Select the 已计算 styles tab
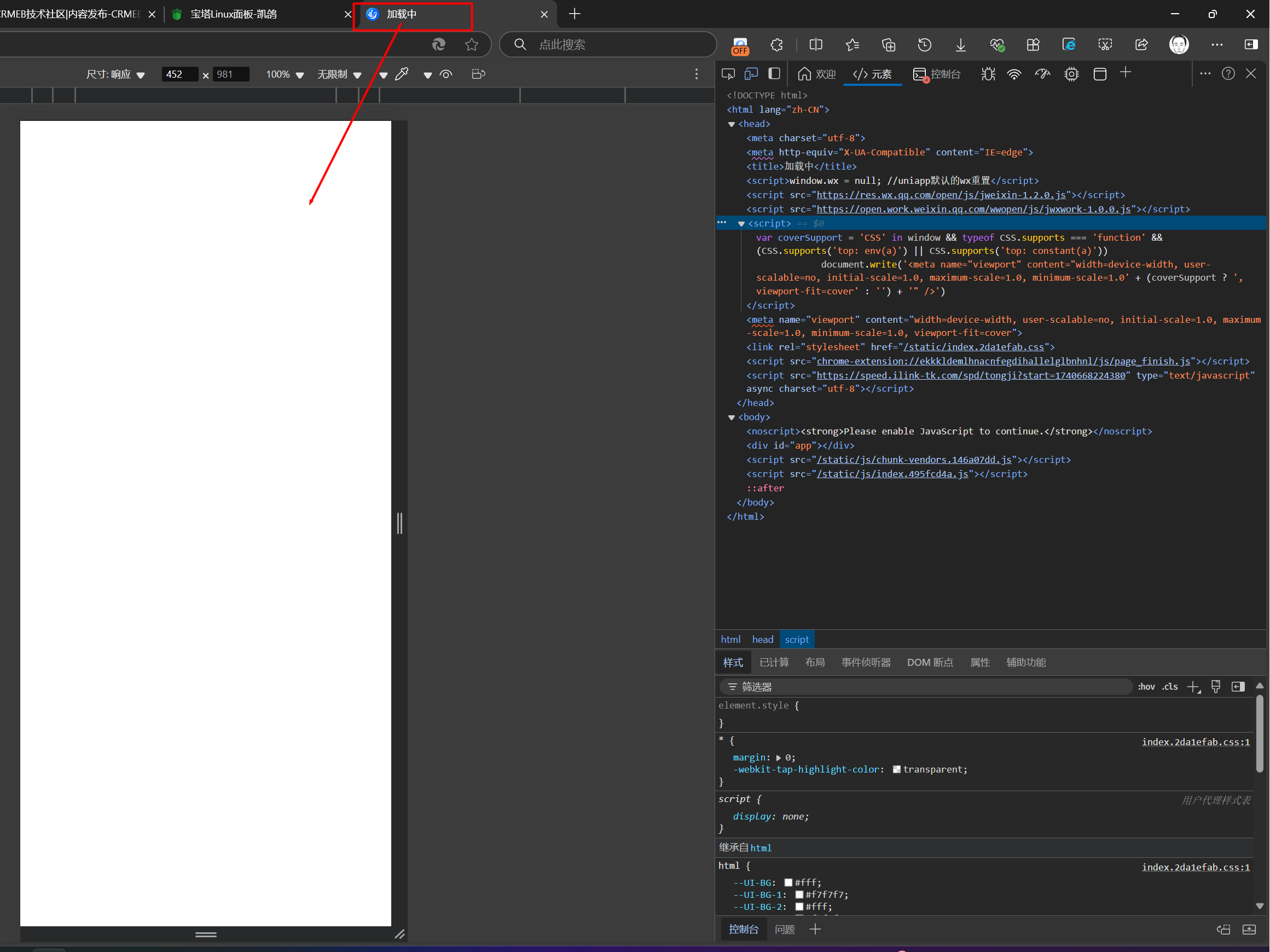1270x952 pixels. tap(774, 663)
